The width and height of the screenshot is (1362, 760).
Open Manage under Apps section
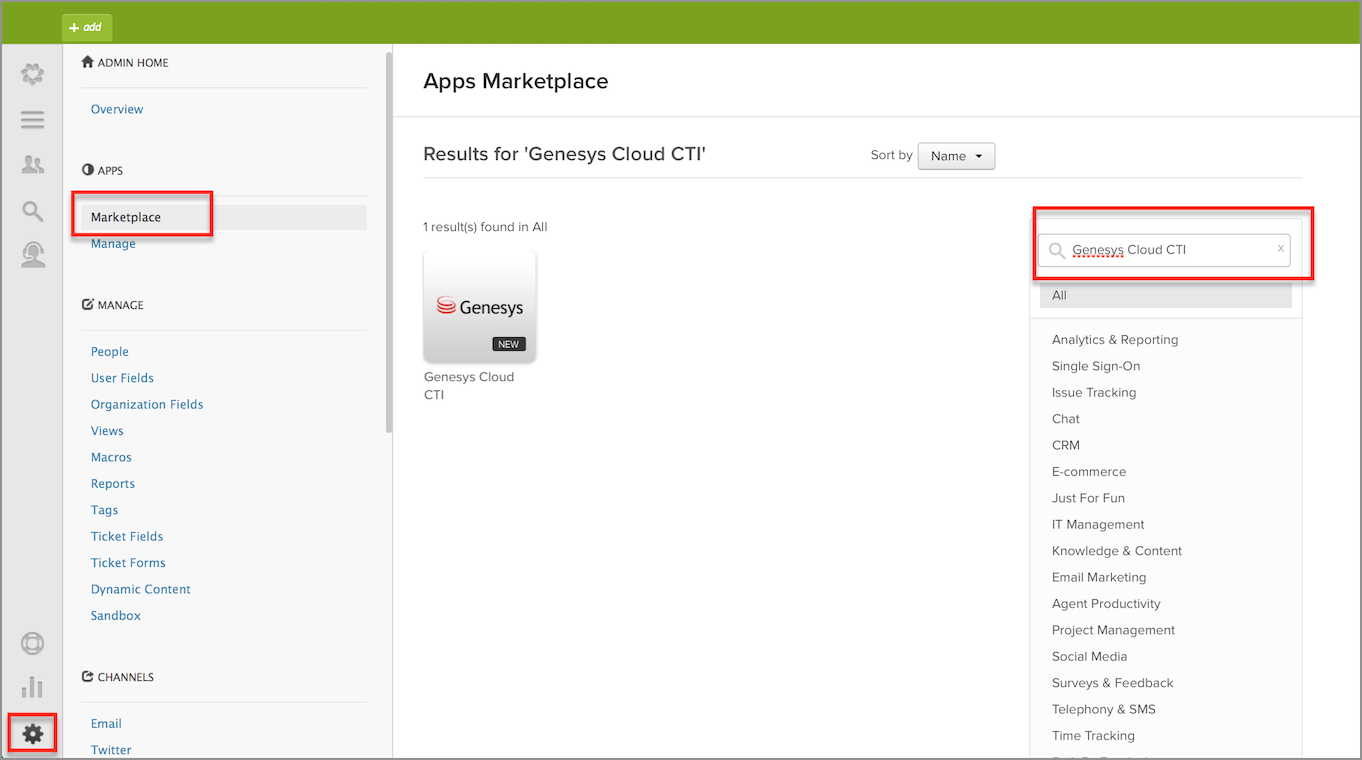(113, 244)
